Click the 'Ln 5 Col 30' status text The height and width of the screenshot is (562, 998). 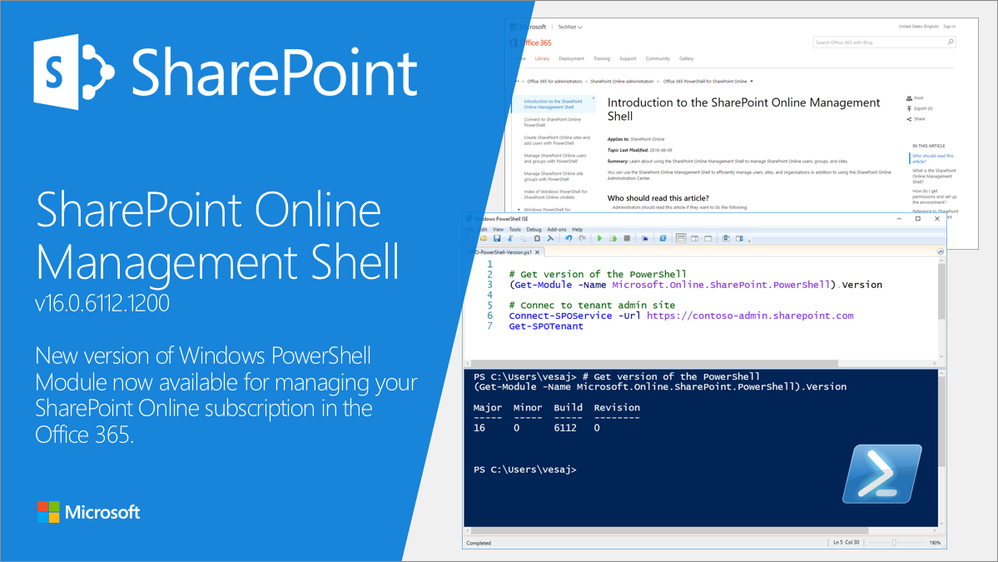coord(846,542)
